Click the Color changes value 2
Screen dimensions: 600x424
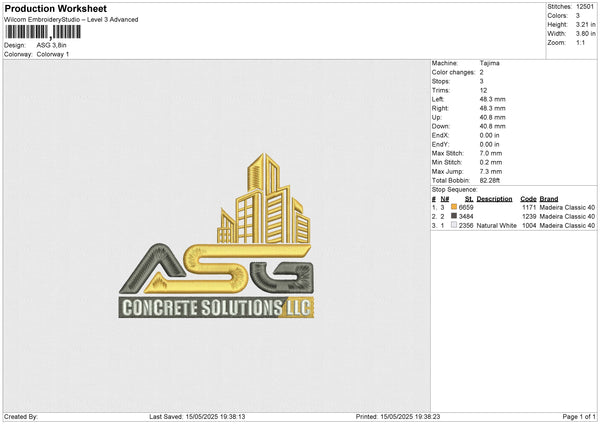(481, 72)
